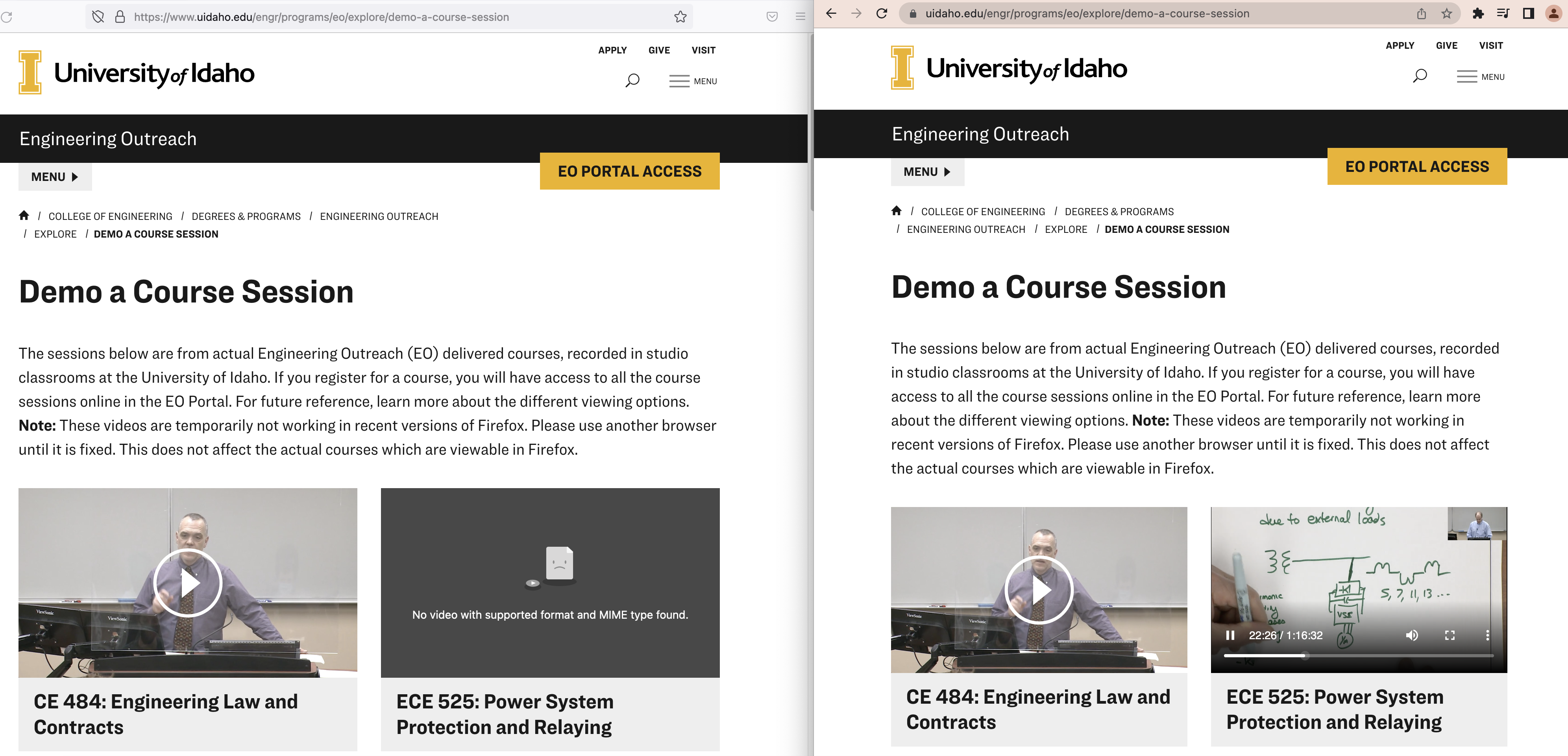Click the search magnifier icon in Firefox page
1568x756 pixels.
(x=632, y=80)
